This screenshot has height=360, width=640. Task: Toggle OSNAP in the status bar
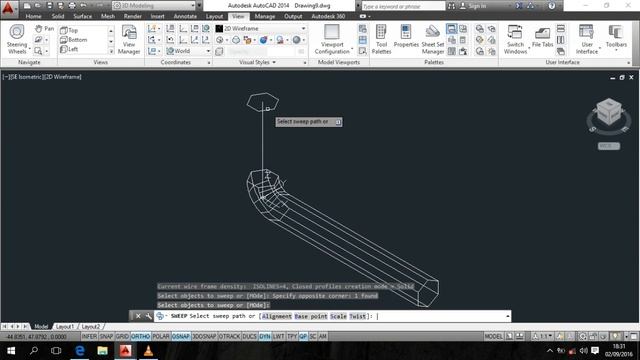tap(181, 336)
